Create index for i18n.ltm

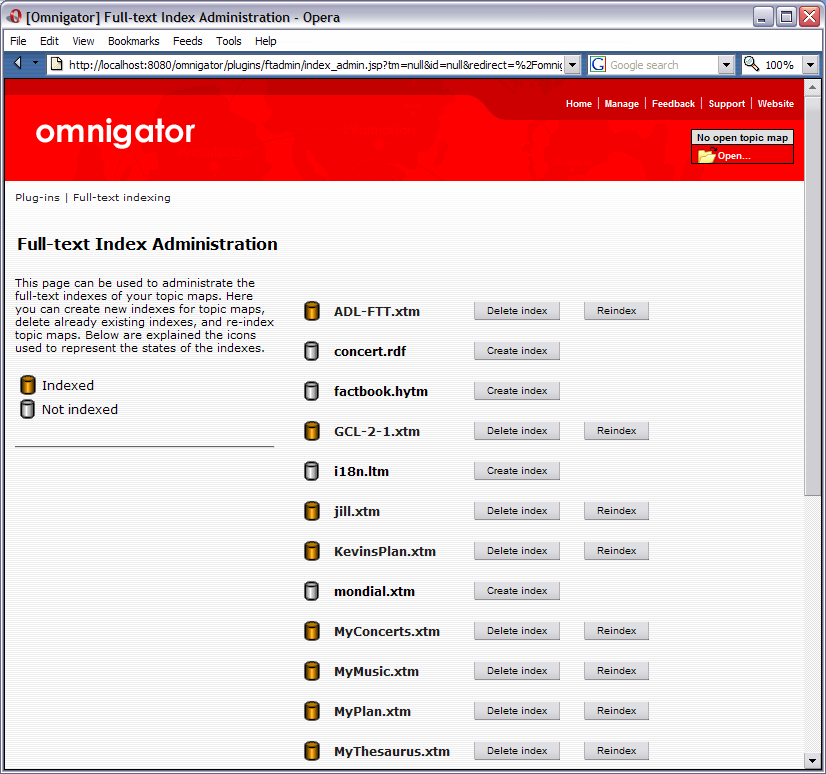tap(516, 471)
